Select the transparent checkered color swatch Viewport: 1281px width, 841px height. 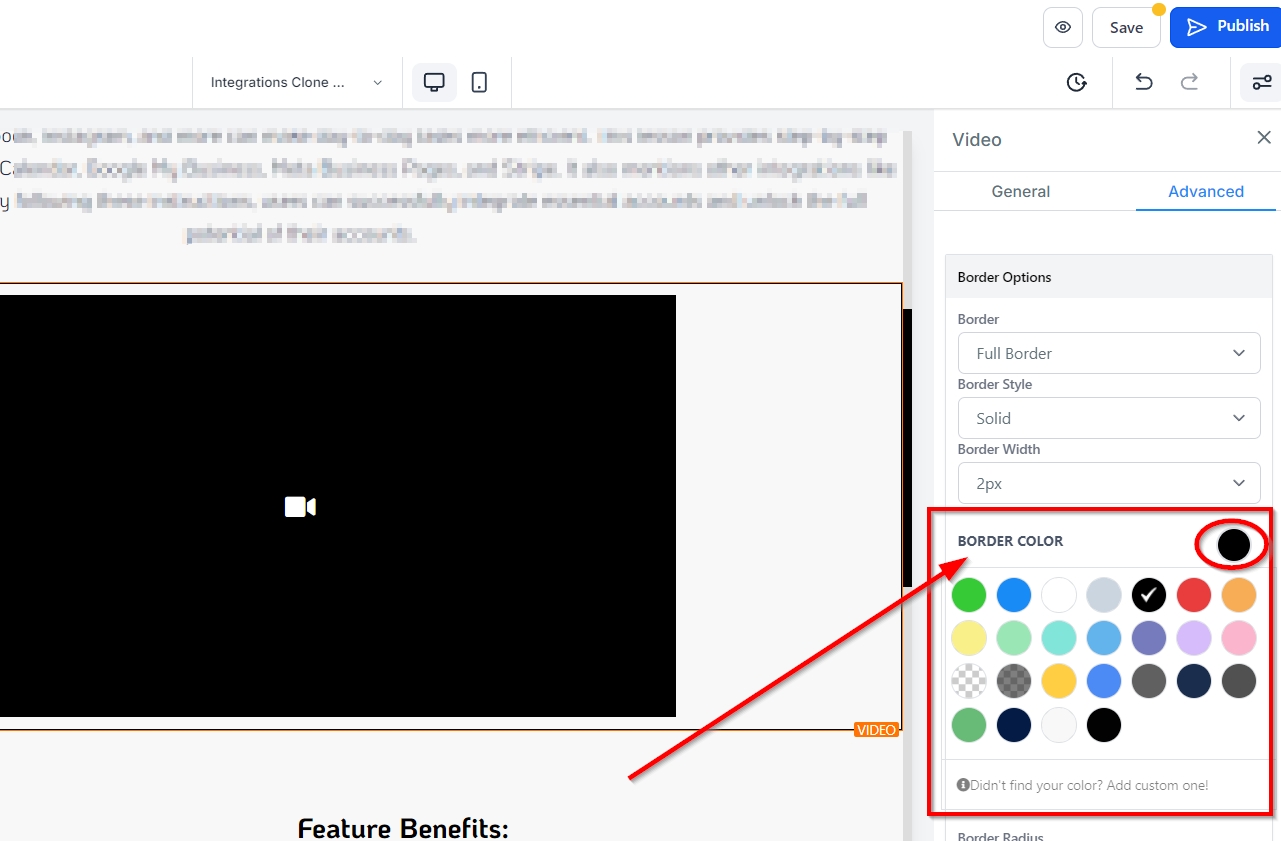click(x=969, y=681)
